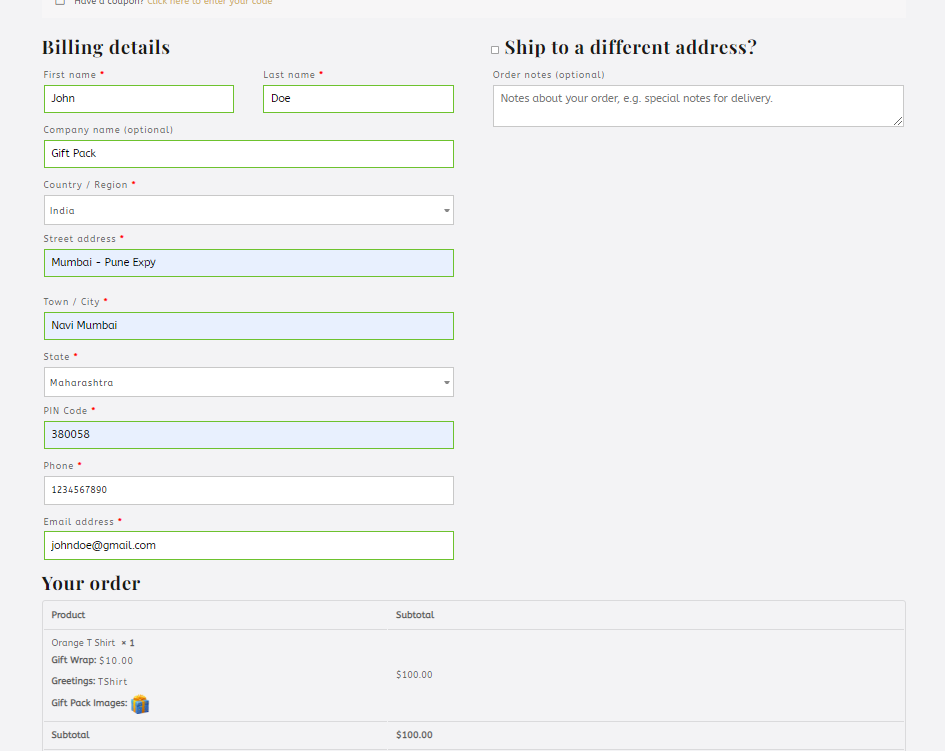Click the Orange T Shirt product name
Viewport: 945px width, 751px height.
(x=83, y=643)
